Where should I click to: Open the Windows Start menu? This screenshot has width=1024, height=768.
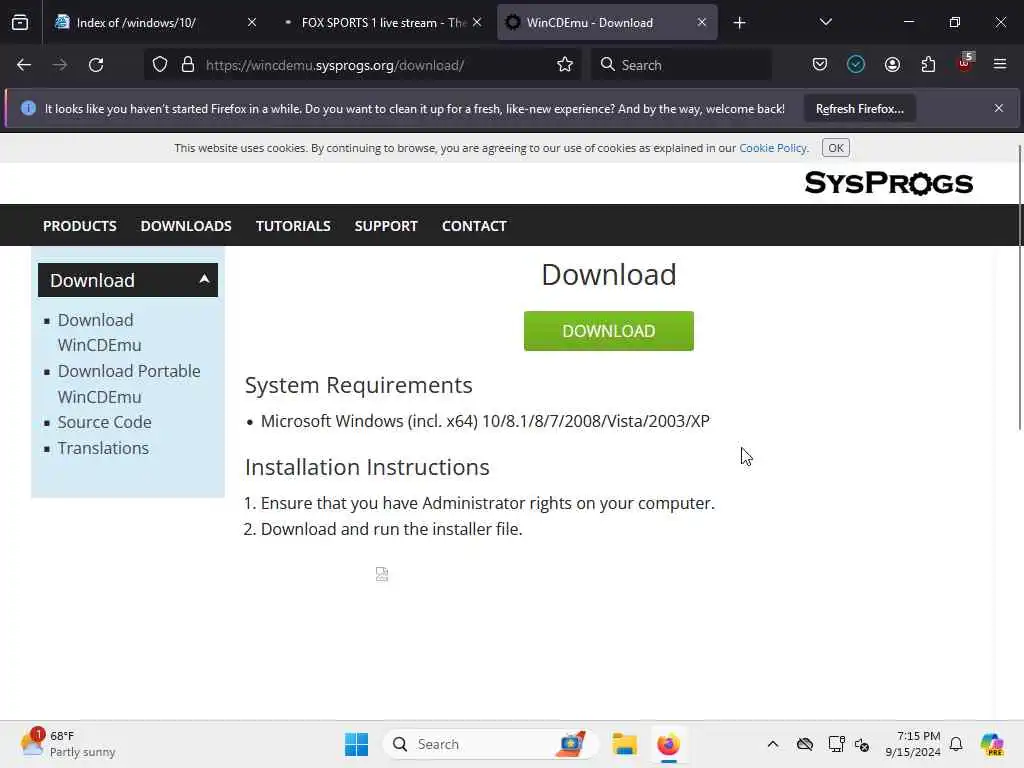pos(357,744)
